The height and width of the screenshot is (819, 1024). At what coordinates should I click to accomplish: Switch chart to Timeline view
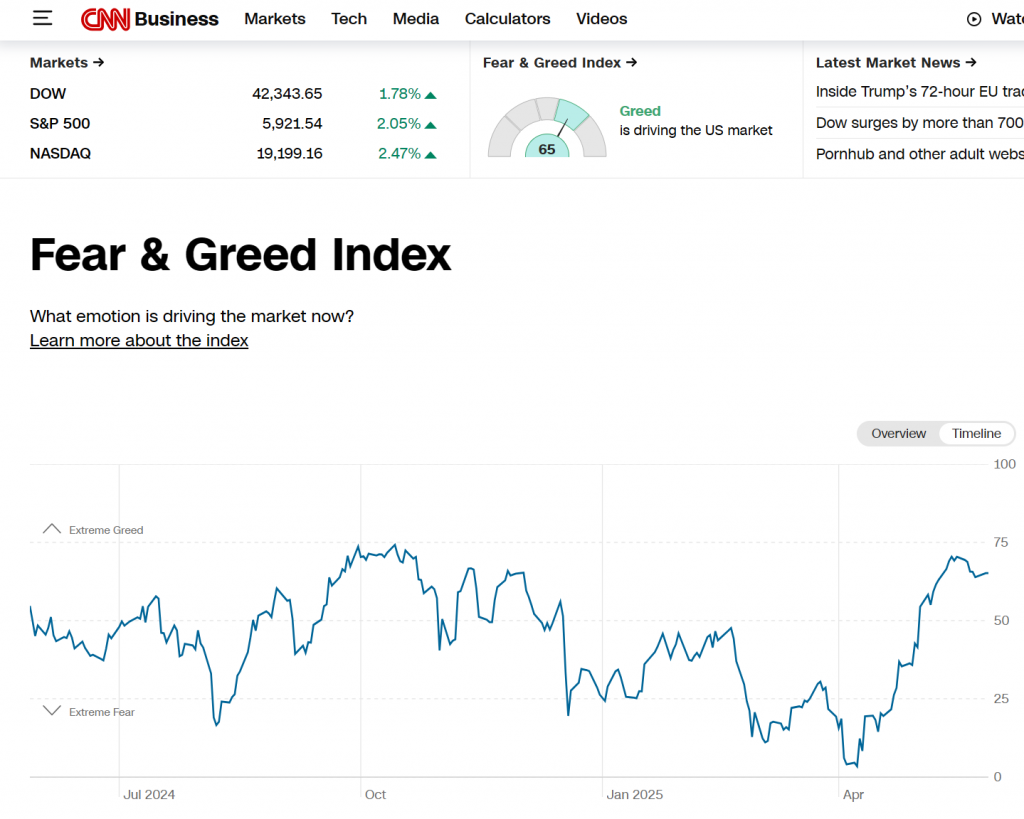[976, 433]
